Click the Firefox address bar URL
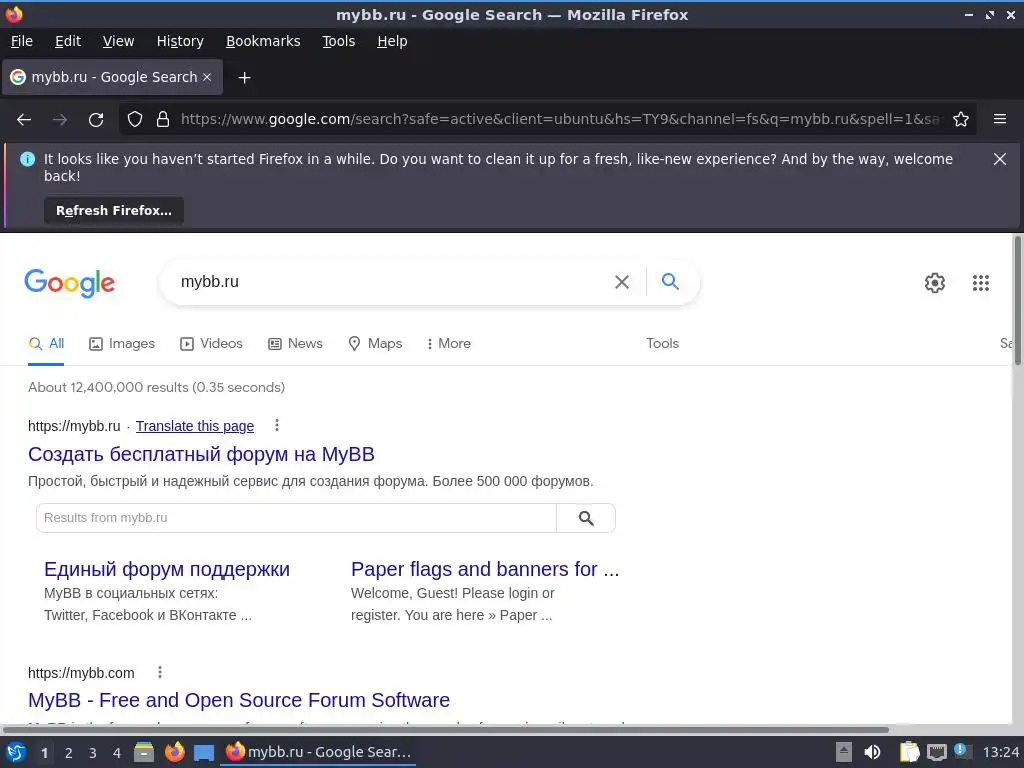Viewport: 1024px width, 768px height. point(560,120)
